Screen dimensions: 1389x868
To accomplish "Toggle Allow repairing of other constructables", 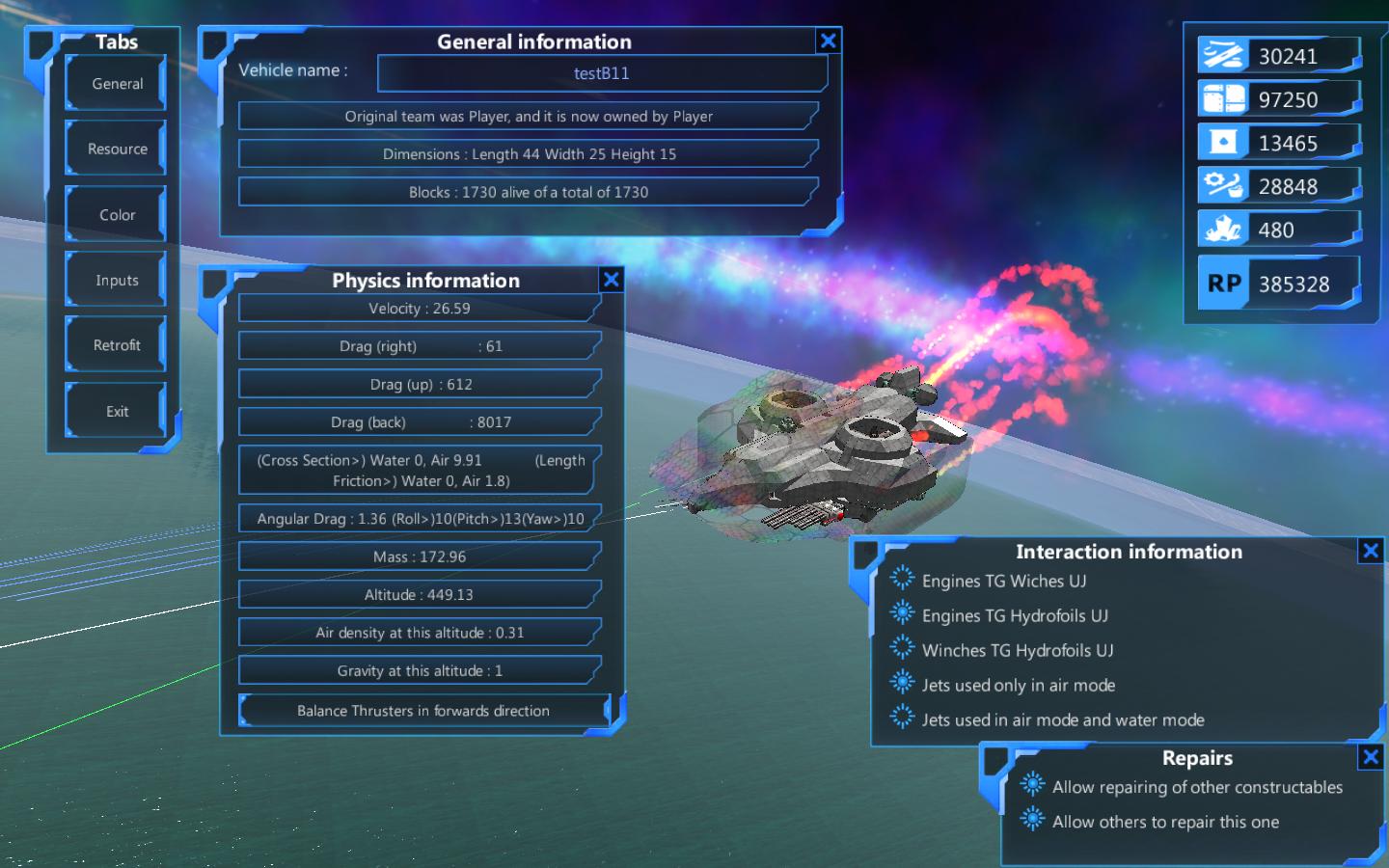I will (1184, 787).
